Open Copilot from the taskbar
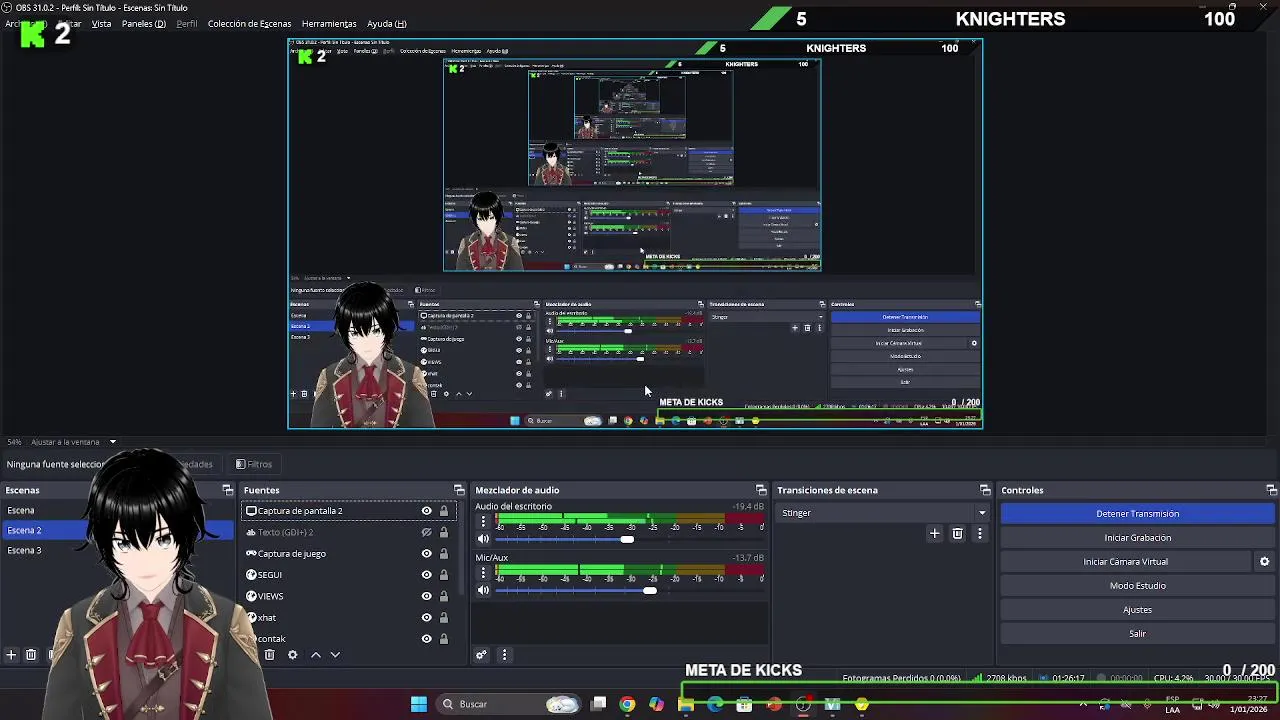 coord(656,704)
